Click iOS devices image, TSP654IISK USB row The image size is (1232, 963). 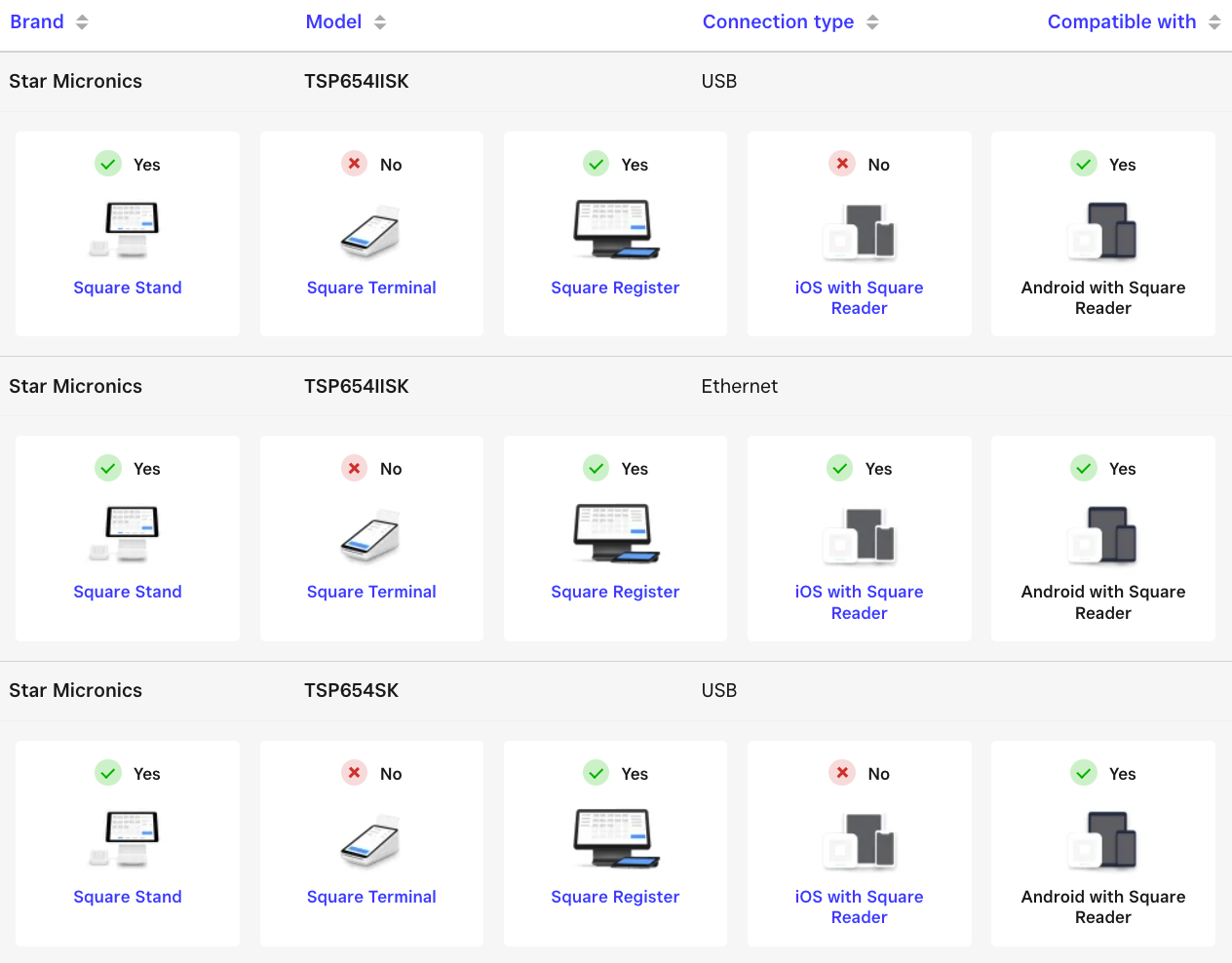click(x=859, y=232)
